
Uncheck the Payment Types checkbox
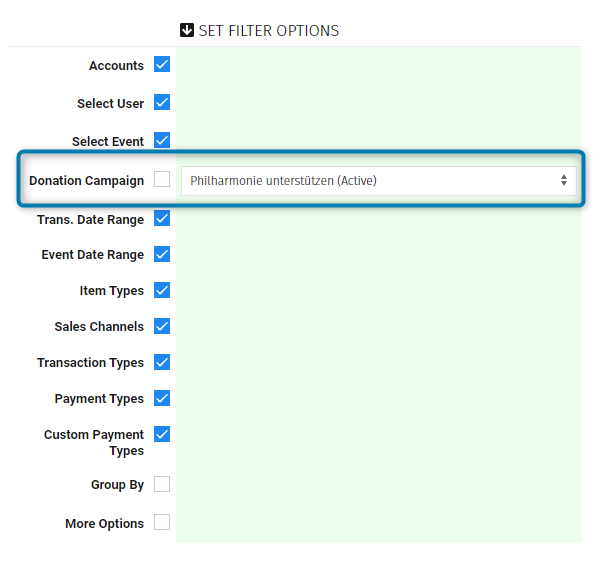tap(162, 398)
